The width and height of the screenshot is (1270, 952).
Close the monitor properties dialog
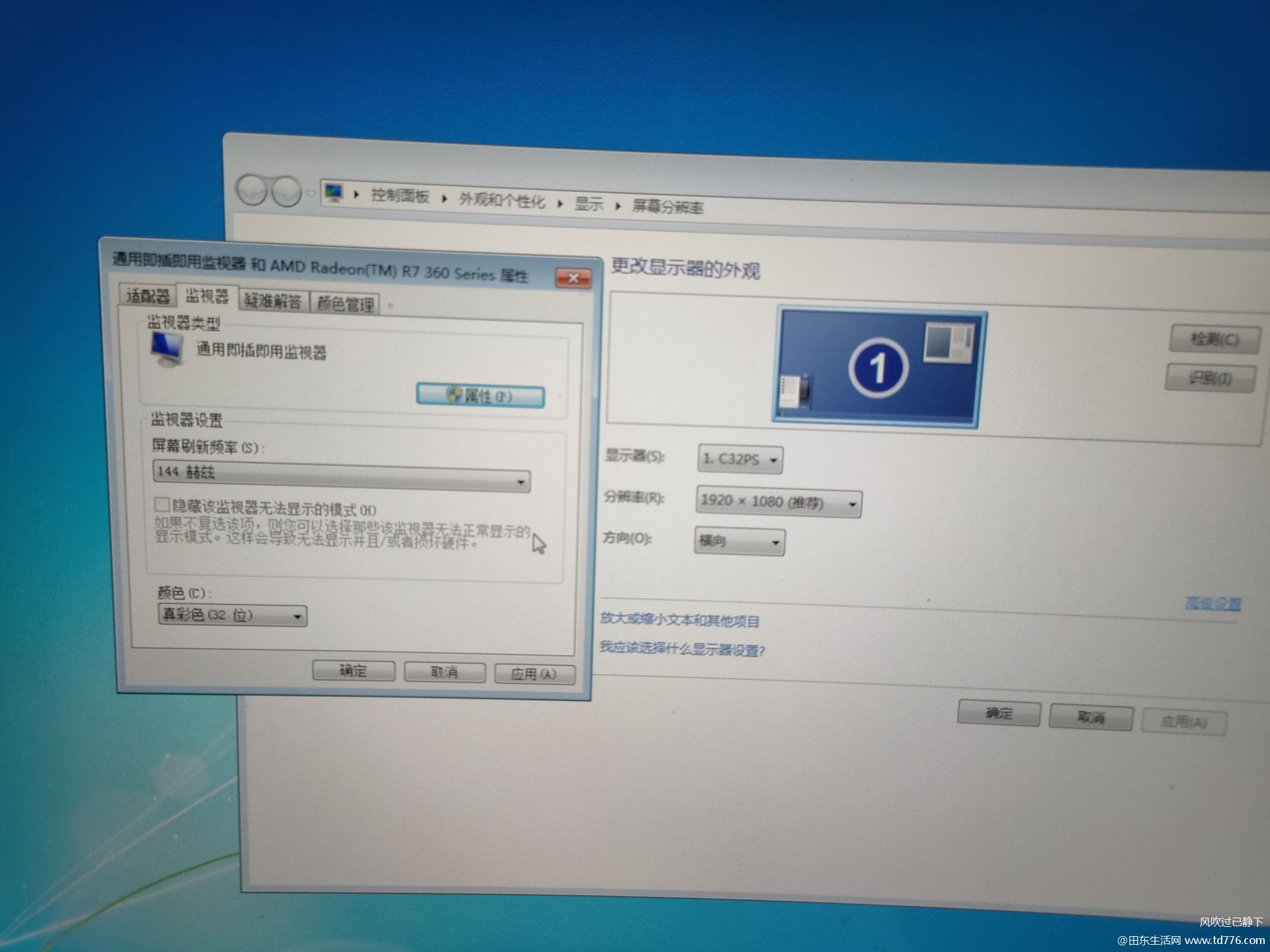click(x=573, y=278)
